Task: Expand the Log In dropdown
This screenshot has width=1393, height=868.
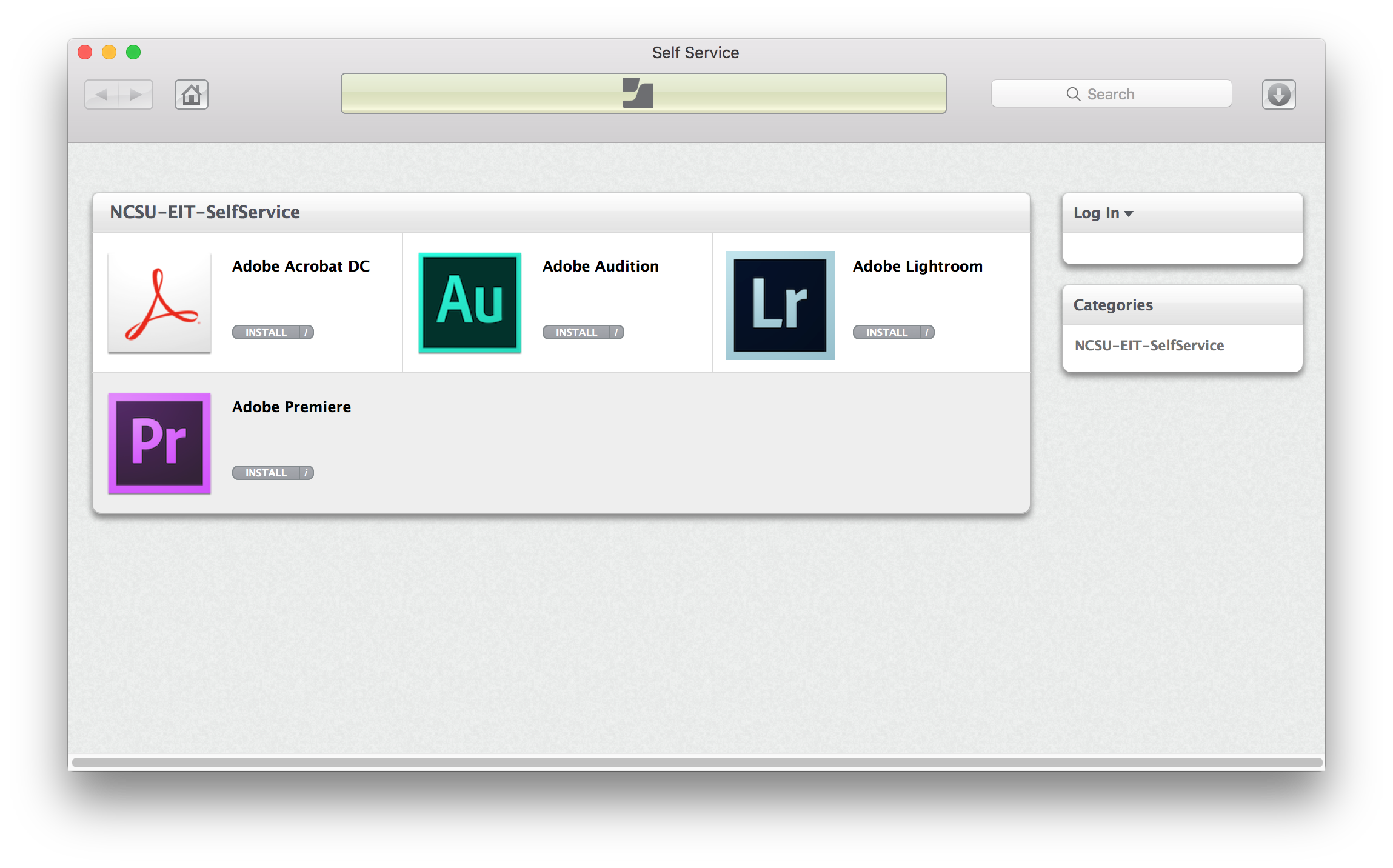Action: pyautogui.click(x=1103, y=213)
